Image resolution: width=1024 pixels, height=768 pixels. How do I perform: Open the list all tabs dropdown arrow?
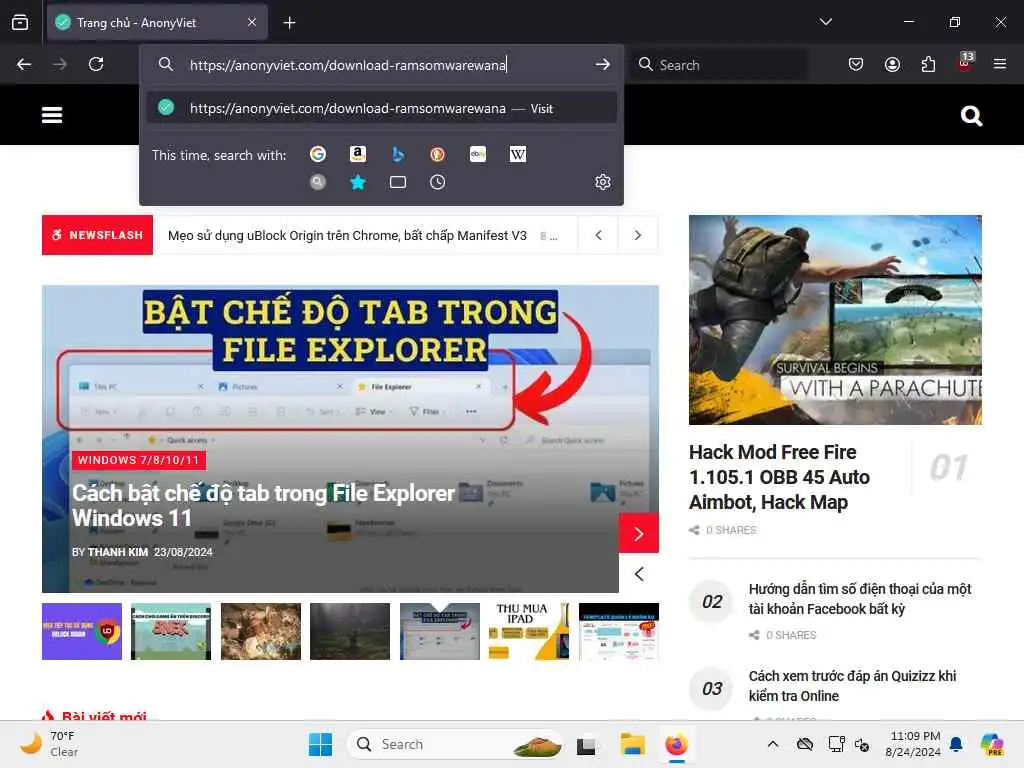[x=825, y=22]
